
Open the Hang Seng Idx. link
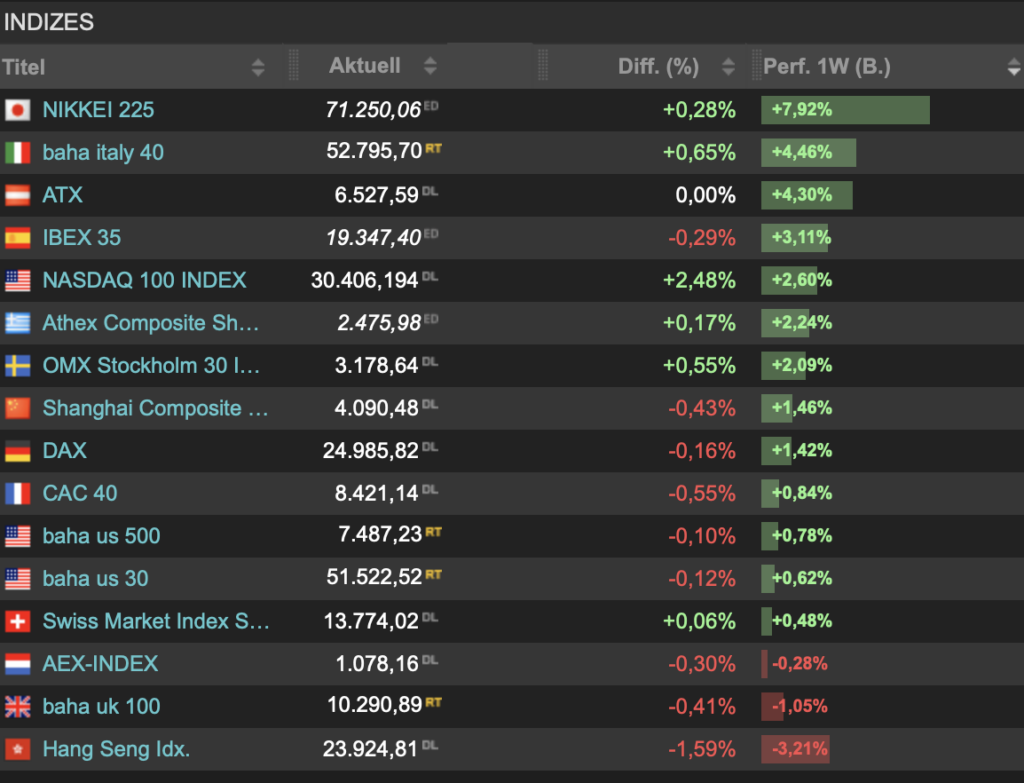(x=116, y=749)
